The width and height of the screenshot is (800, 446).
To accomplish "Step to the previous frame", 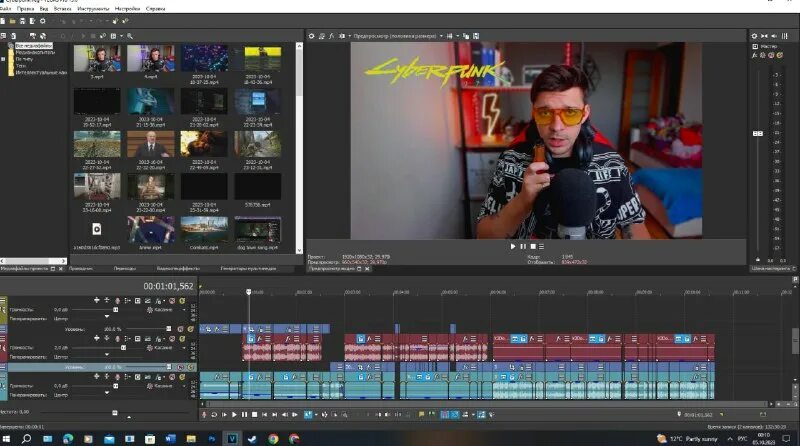I will (285, 415).
